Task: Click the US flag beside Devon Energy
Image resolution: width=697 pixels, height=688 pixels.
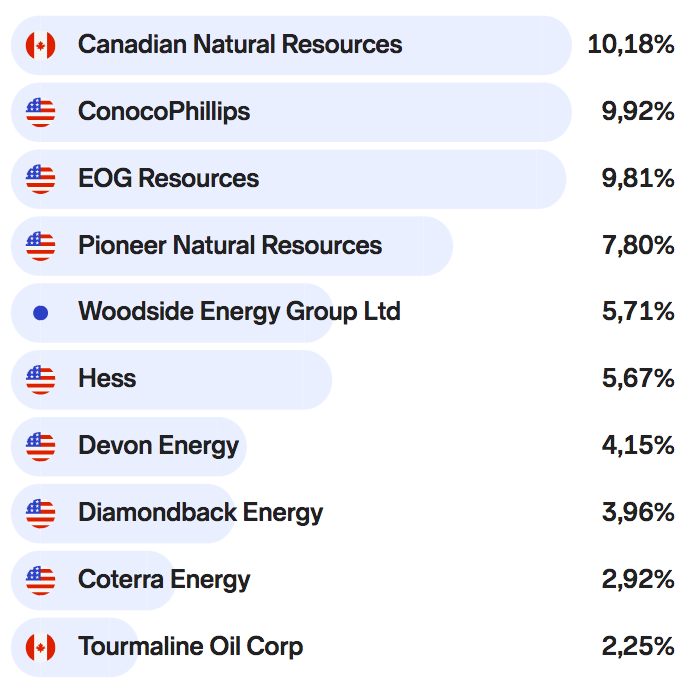Action: pos(40,446)
